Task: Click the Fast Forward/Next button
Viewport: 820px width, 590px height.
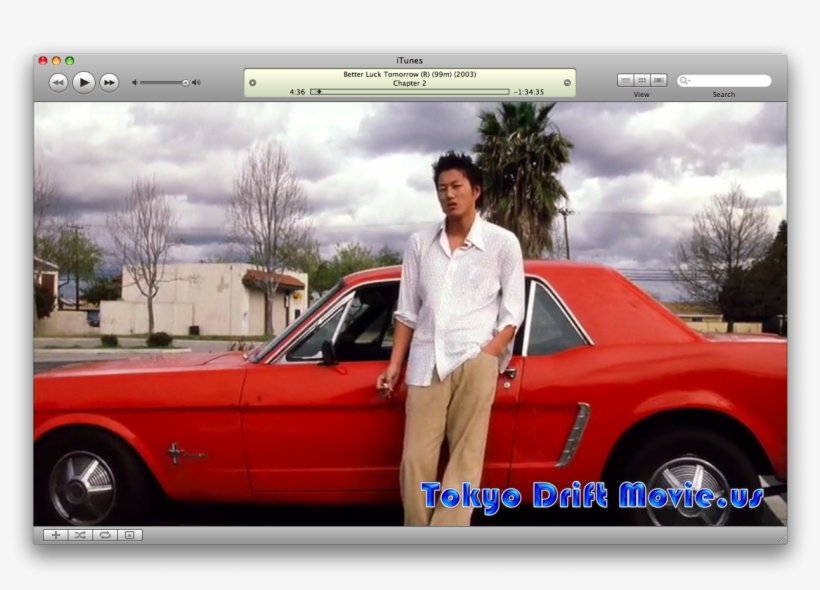Action: (109, 83)
